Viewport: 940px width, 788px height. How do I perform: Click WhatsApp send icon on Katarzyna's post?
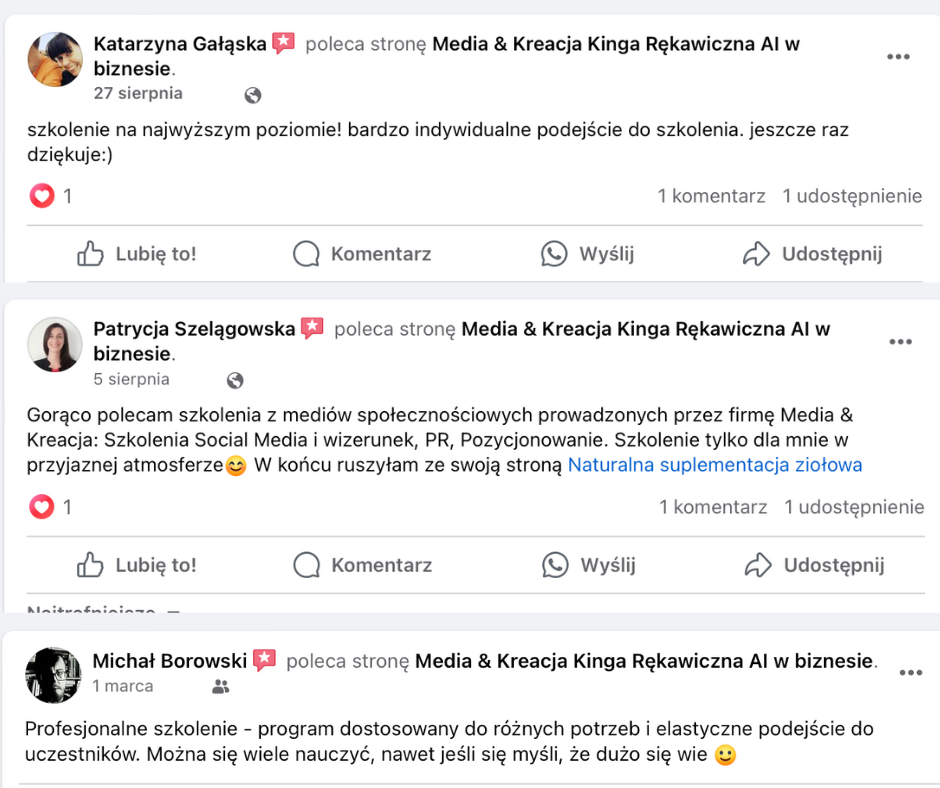[x=554, y=254]
